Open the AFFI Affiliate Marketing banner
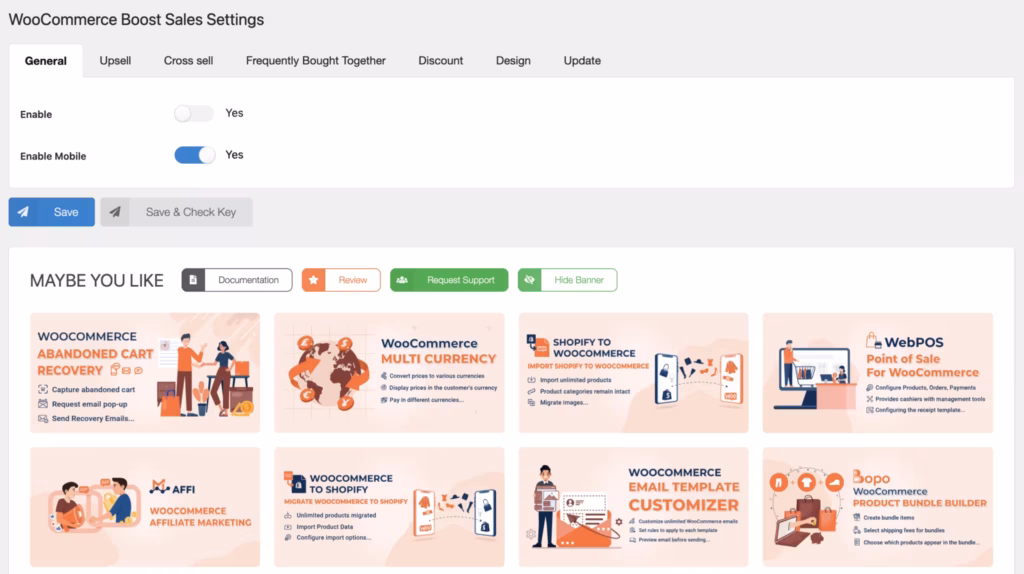Image resolution: width=1024 pixels, height=574 pixels. [x=145, y=507]
